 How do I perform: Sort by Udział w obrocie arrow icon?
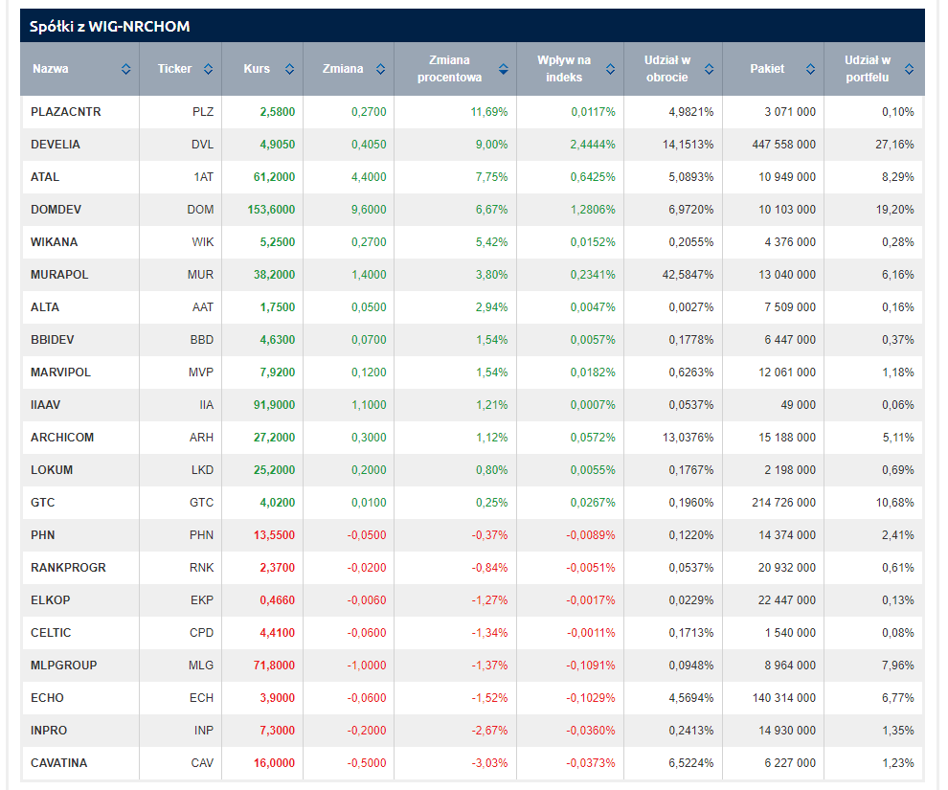tap(708, 69)
